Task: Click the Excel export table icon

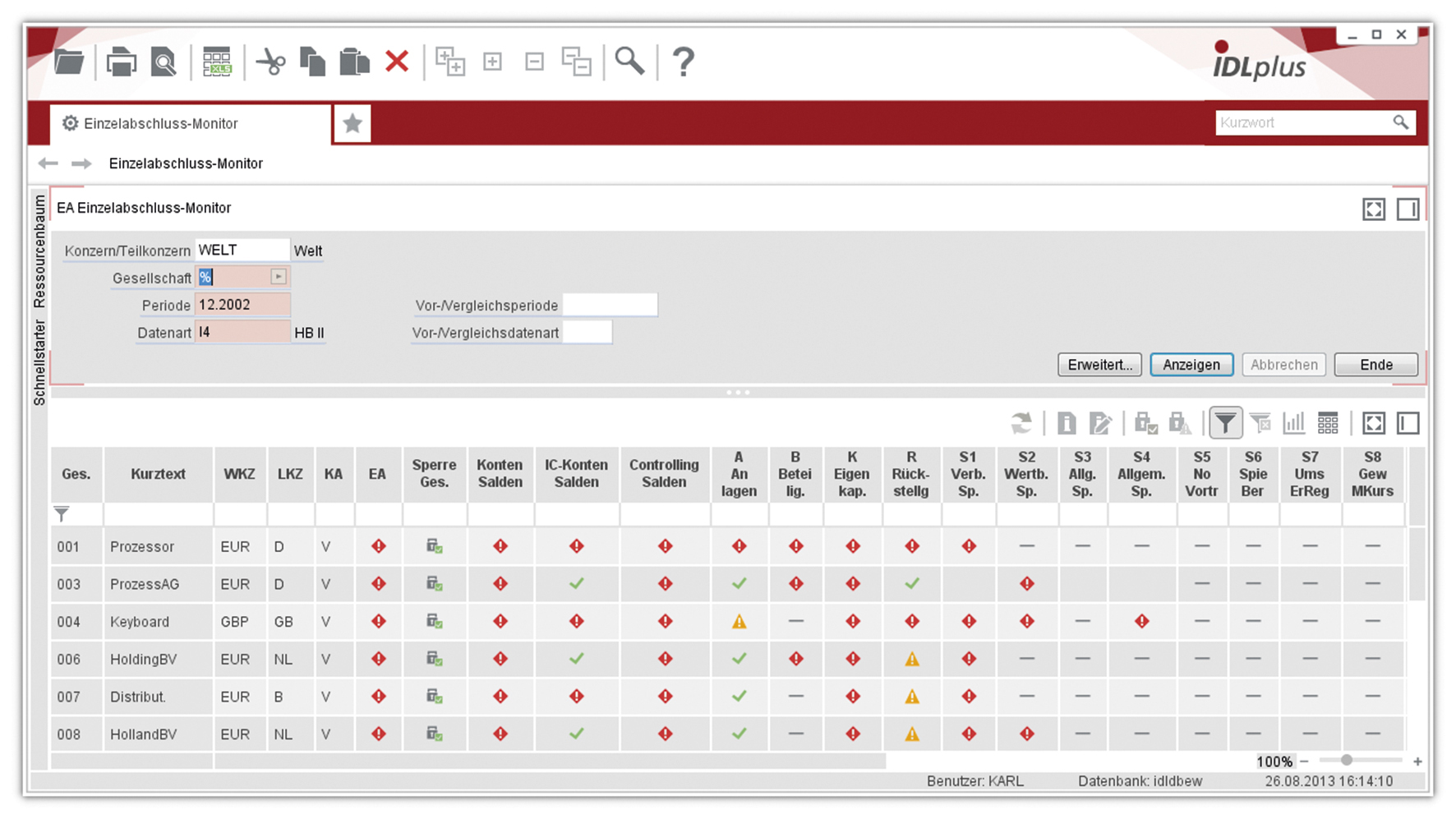Action: pos(217,62)
